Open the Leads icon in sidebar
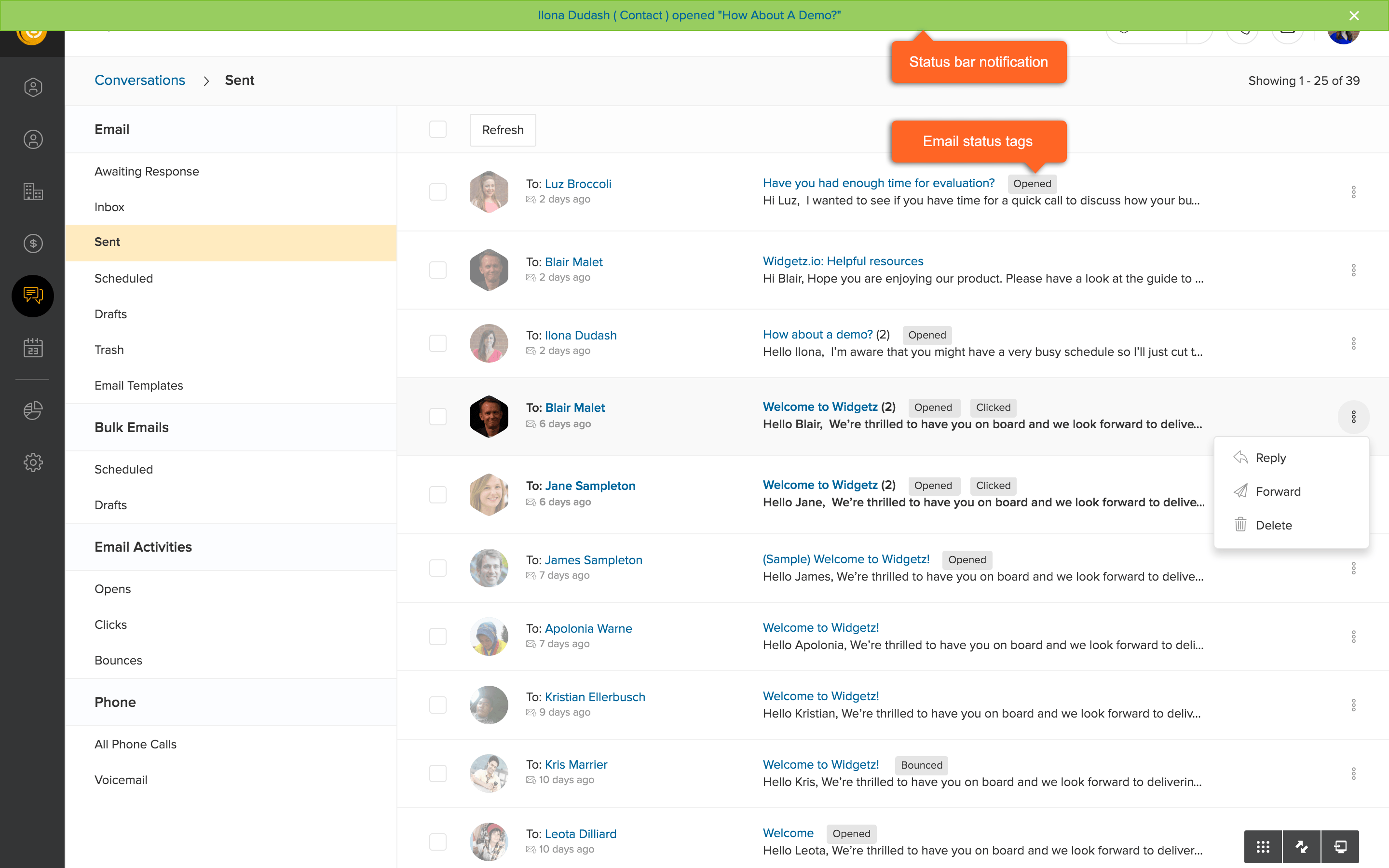This screenshot has height=868, width=1389. tap(33, 87)
